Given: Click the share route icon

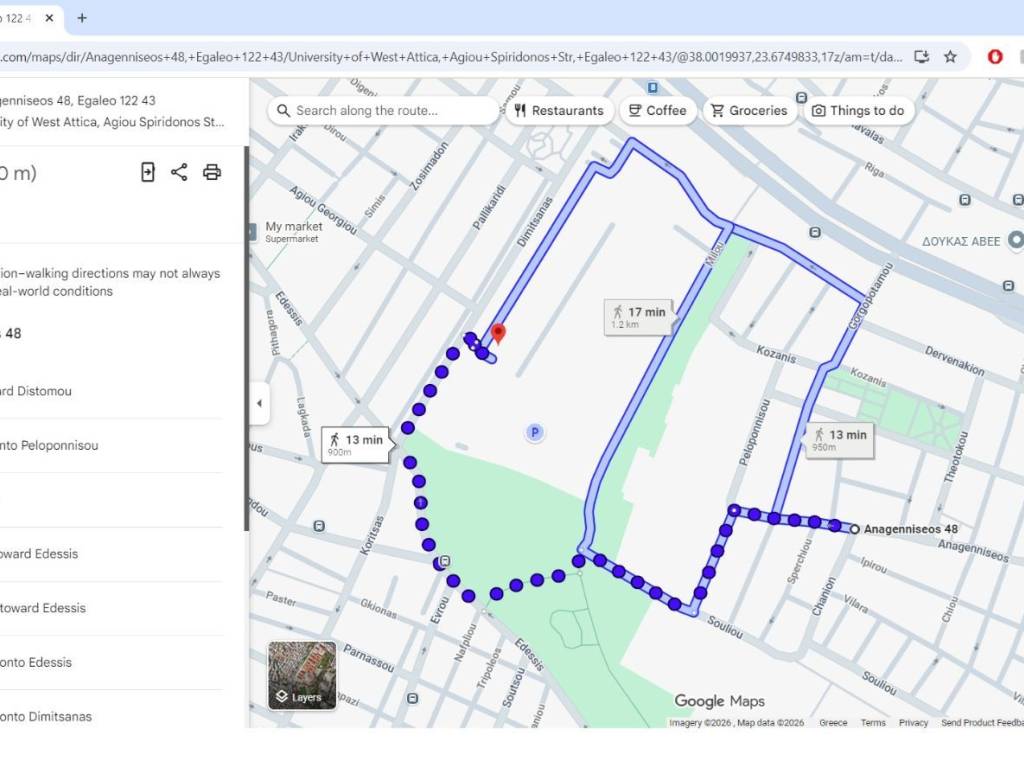Looking at the screenshot, I should pos(179,172).
